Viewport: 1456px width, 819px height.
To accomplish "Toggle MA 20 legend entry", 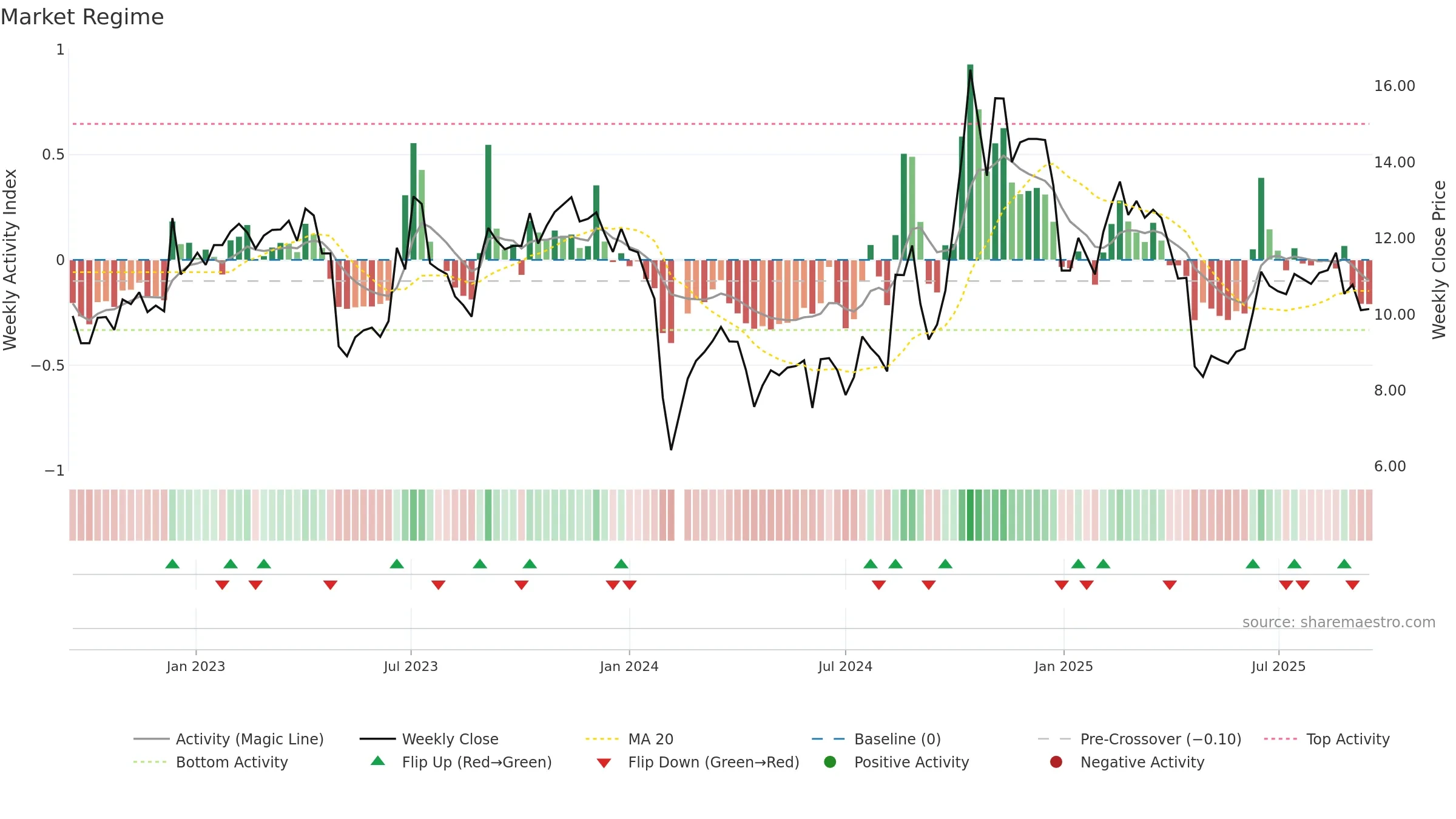I will [629, 739].
